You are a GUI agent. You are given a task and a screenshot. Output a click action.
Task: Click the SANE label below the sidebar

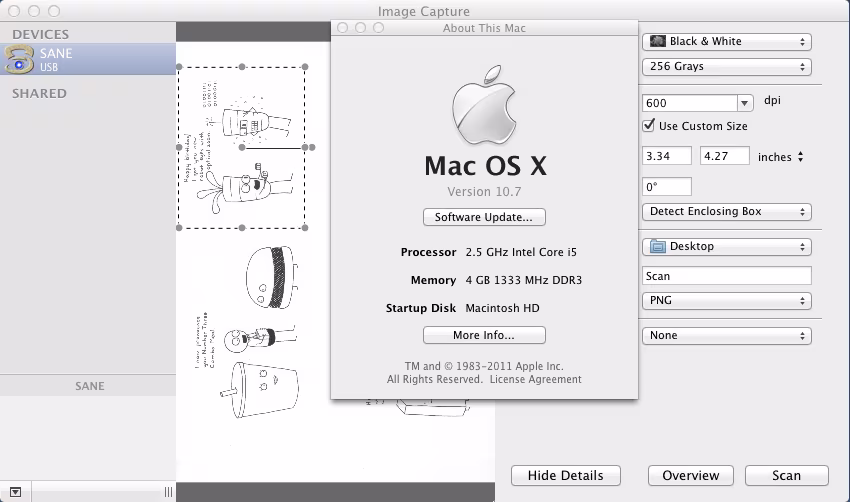click(x=90, y=386)
